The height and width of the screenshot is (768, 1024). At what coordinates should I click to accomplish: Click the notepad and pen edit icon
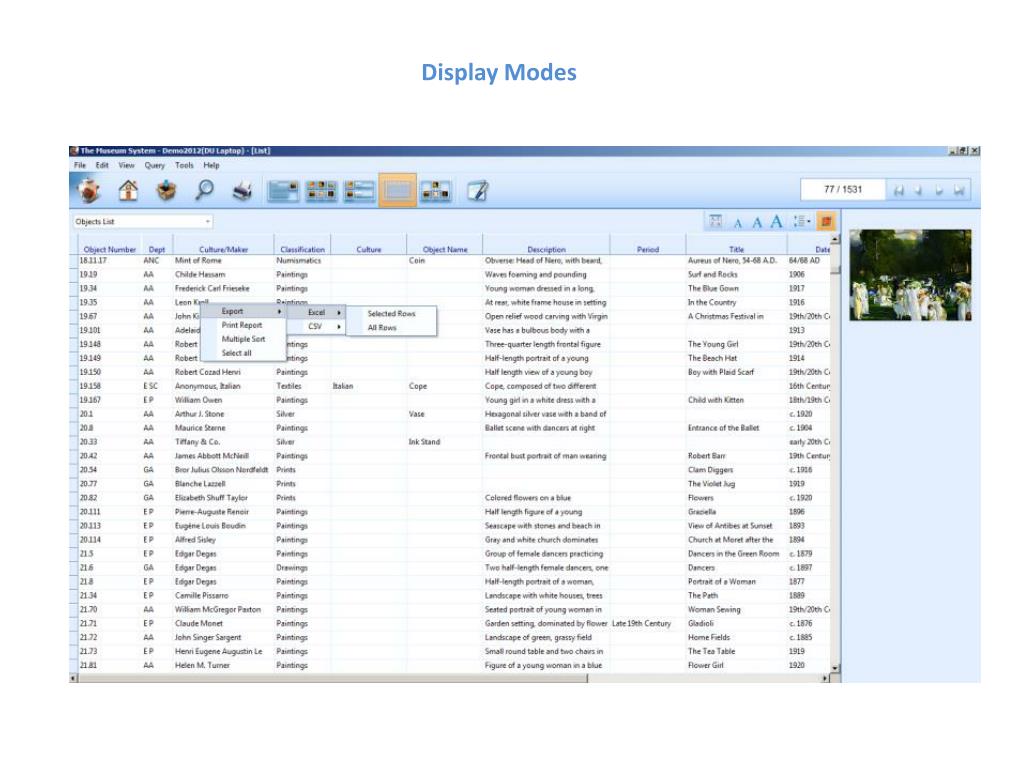477,191
